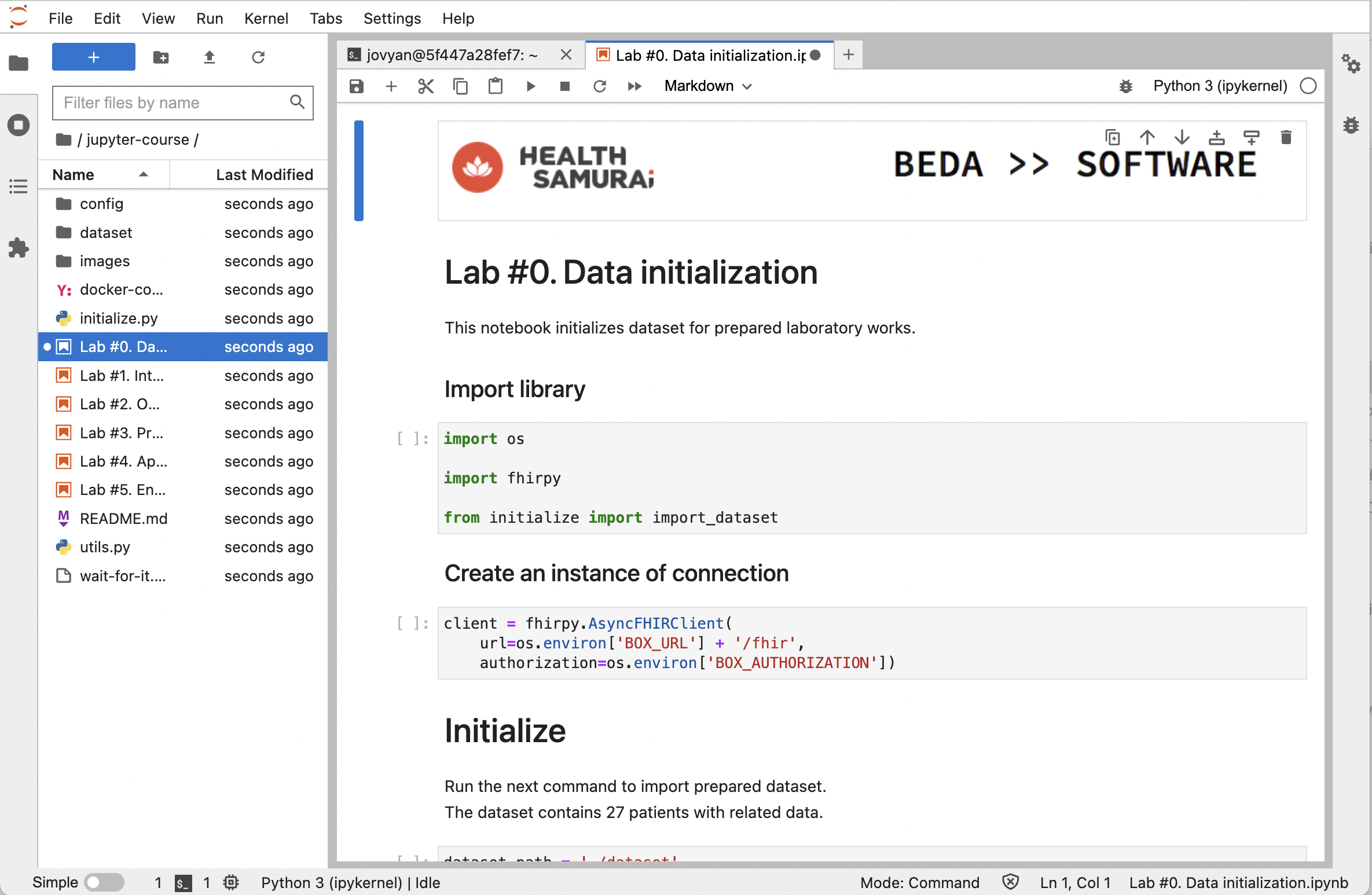Select the Run menu
Image resolution: width=1372 pixels, height=895 pixels.
coord(210,17)
